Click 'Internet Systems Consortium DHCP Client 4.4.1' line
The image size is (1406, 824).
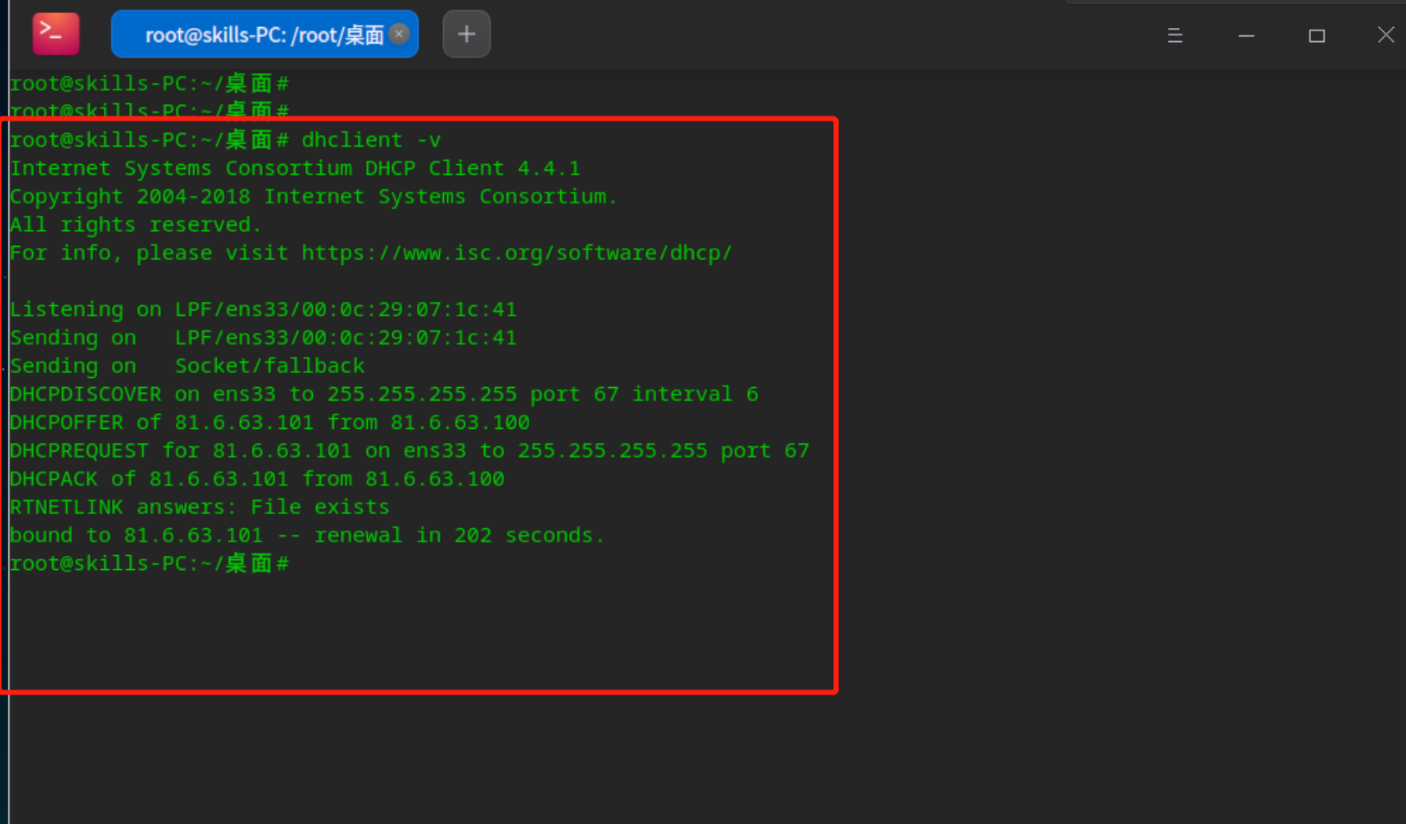coord(295,168)
